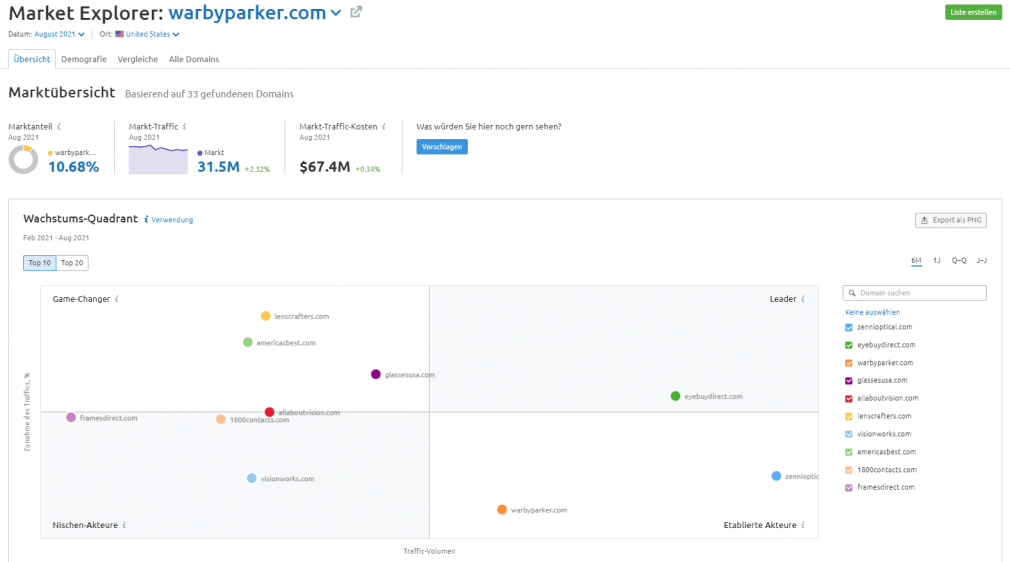Uncheck the zennioptical.com checkbox
Screen dimensions: 1010x562
pos(848,327)
